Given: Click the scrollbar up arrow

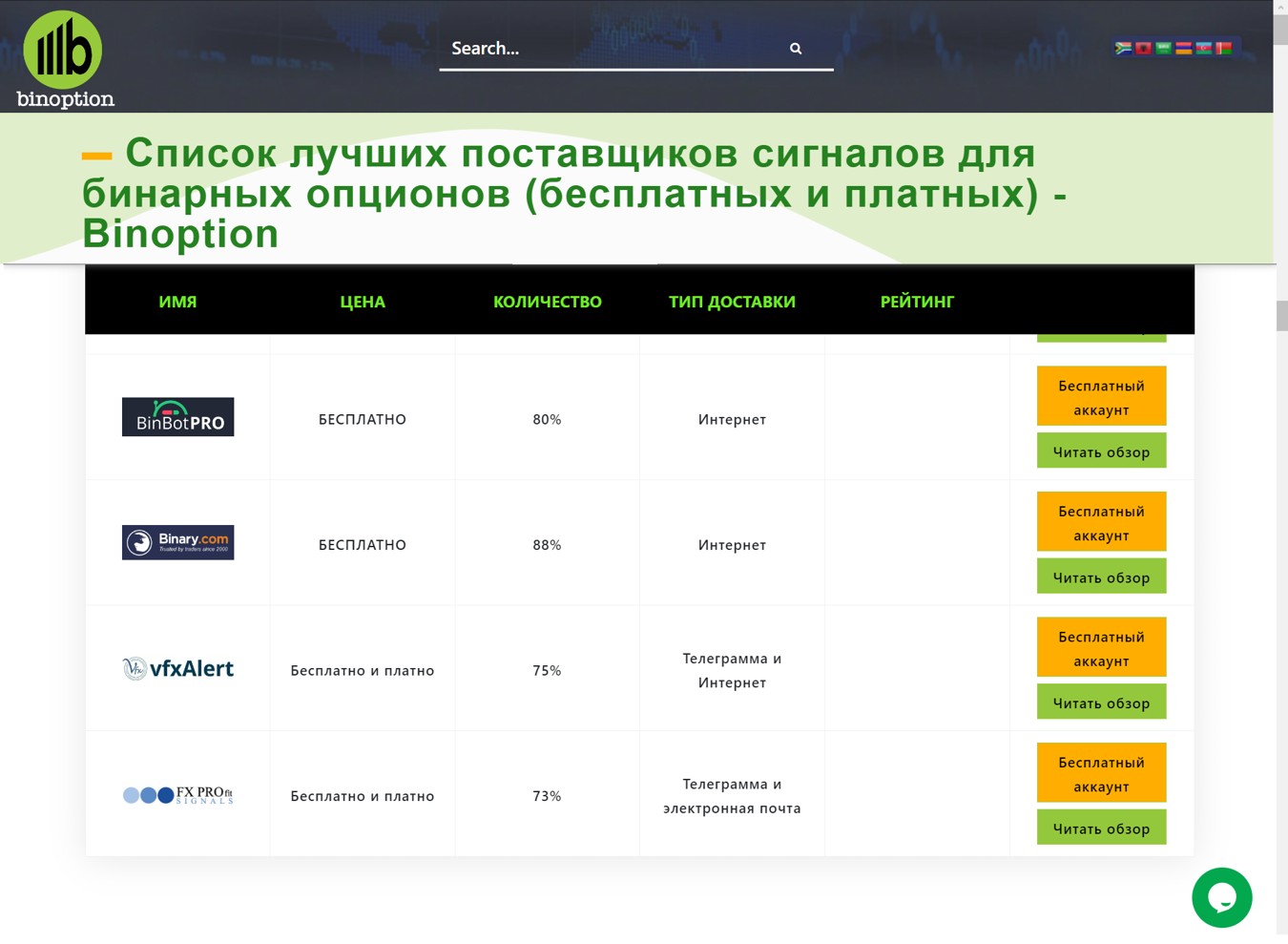Looking at the screenshot, I should click(x=1281, y=7).
